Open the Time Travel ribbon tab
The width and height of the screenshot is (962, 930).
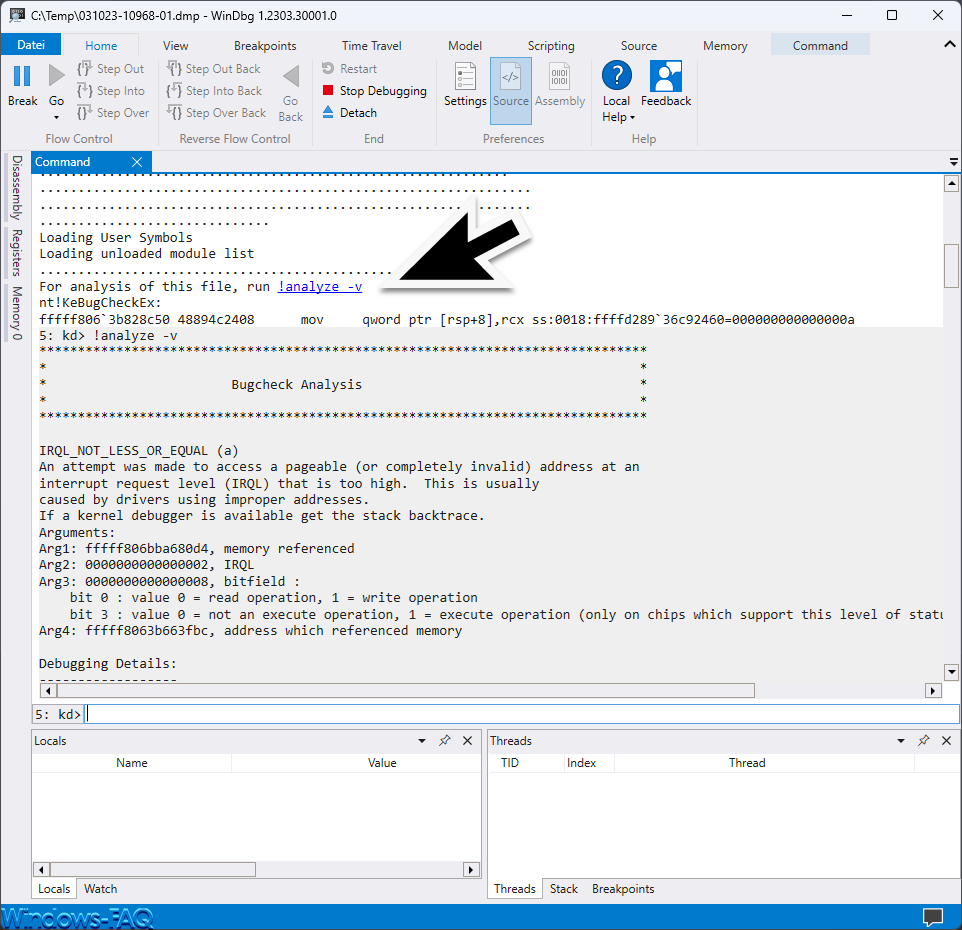click(x=371, y=45)
